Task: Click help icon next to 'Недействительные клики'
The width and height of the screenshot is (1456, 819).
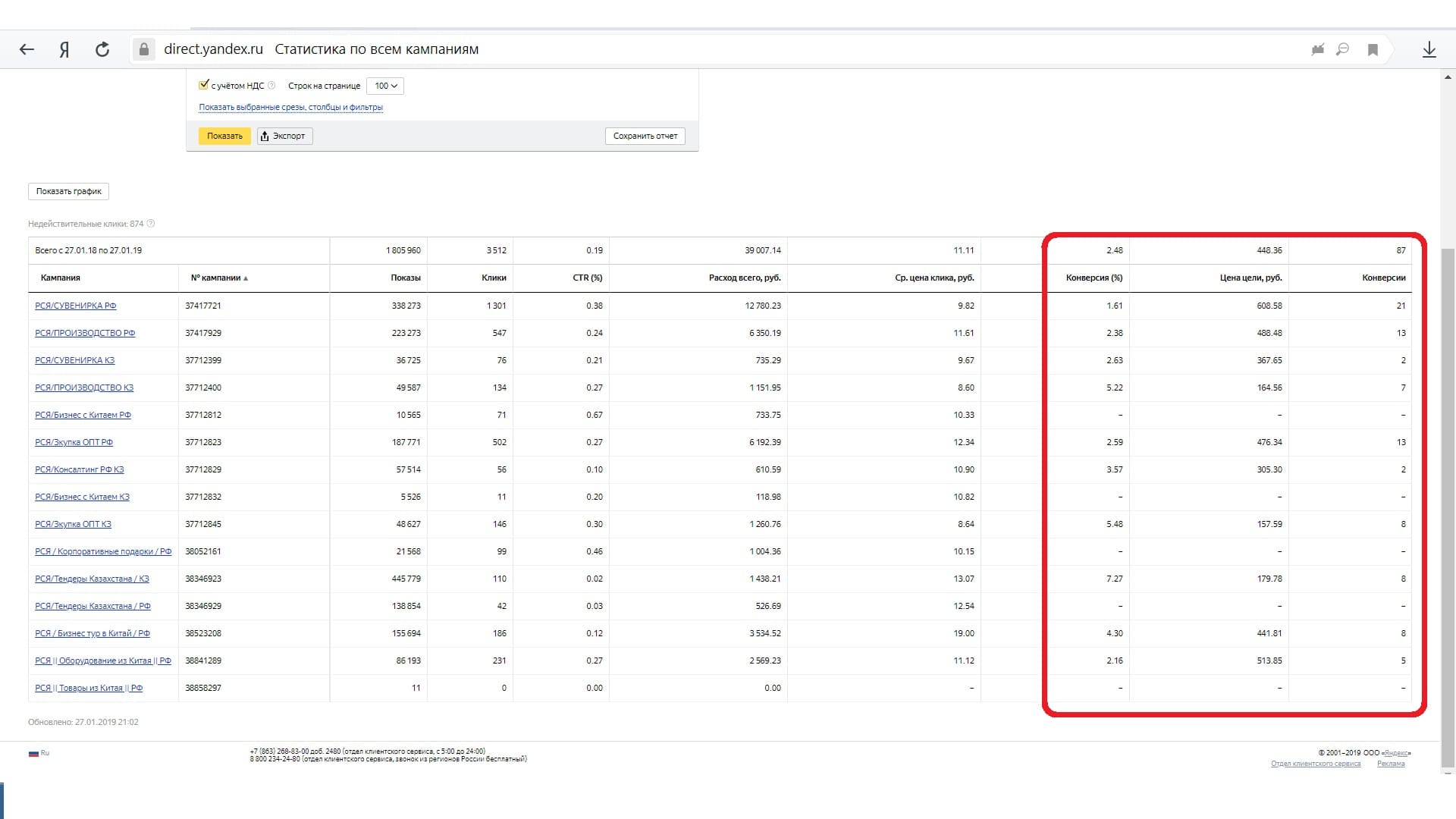Action: 151,224
